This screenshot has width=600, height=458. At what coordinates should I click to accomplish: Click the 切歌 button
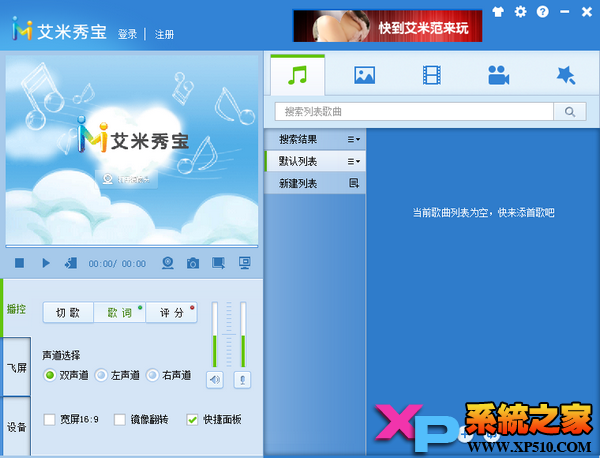[x=68, y=313]
